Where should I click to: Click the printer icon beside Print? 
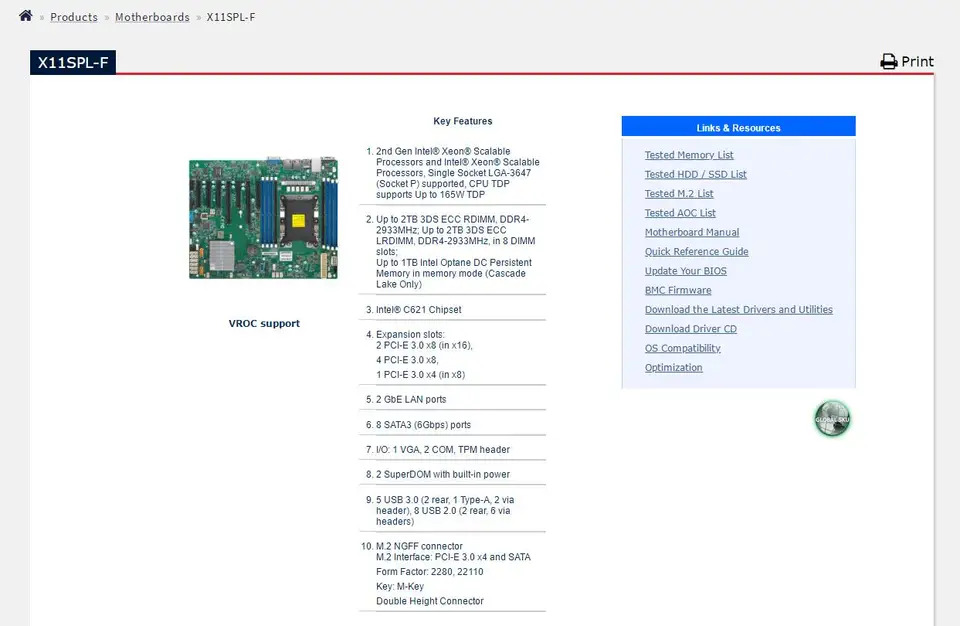pyautogui.click(x=888, y=62)
